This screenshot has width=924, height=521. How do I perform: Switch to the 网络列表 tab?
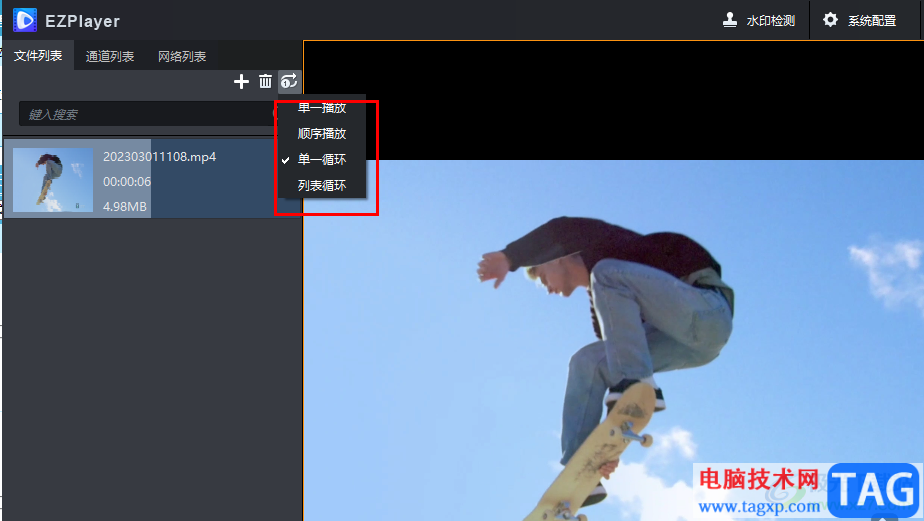click(x=182, y=57)
